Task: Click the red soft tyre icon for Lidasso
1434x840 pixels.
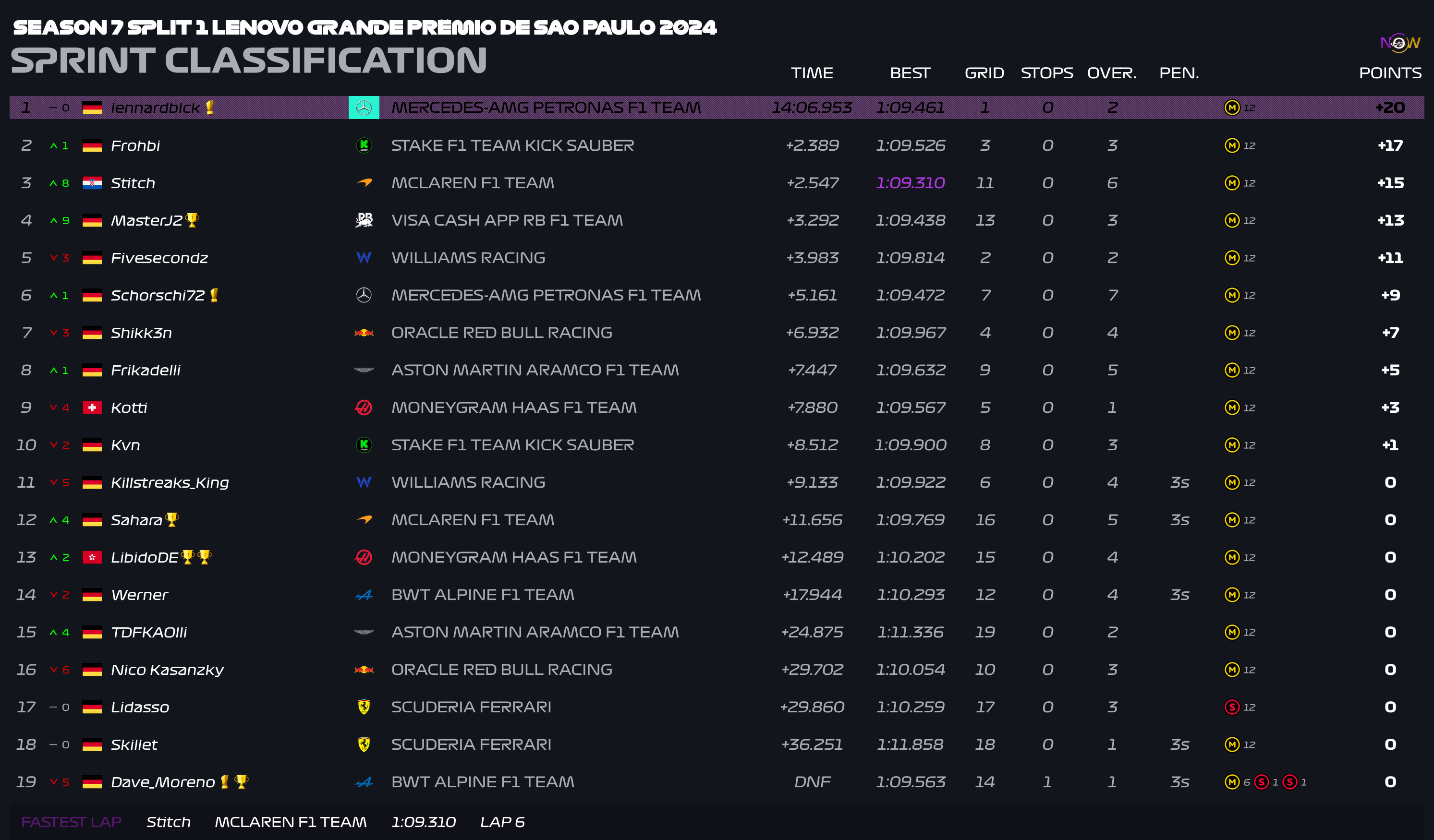Action: [x=1232, y=707]
